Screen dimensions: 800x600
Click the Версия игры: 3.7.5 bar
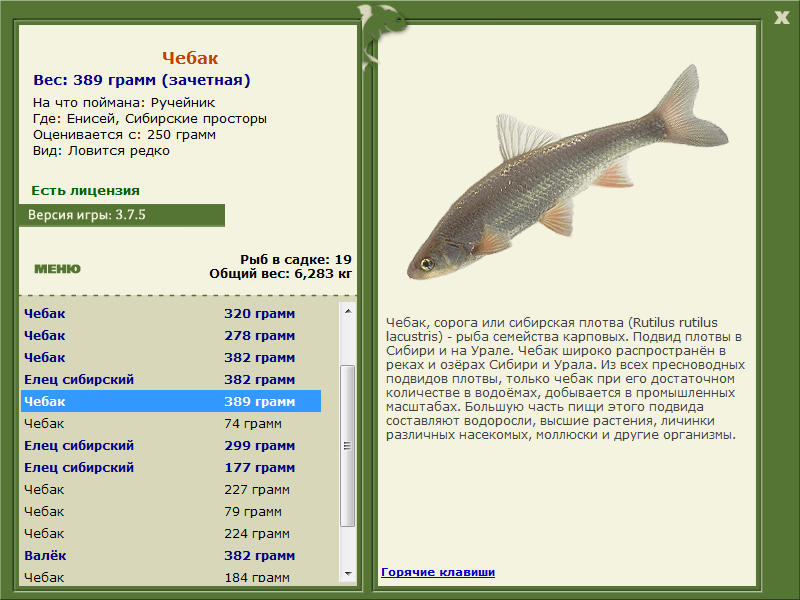coord(122,215)
